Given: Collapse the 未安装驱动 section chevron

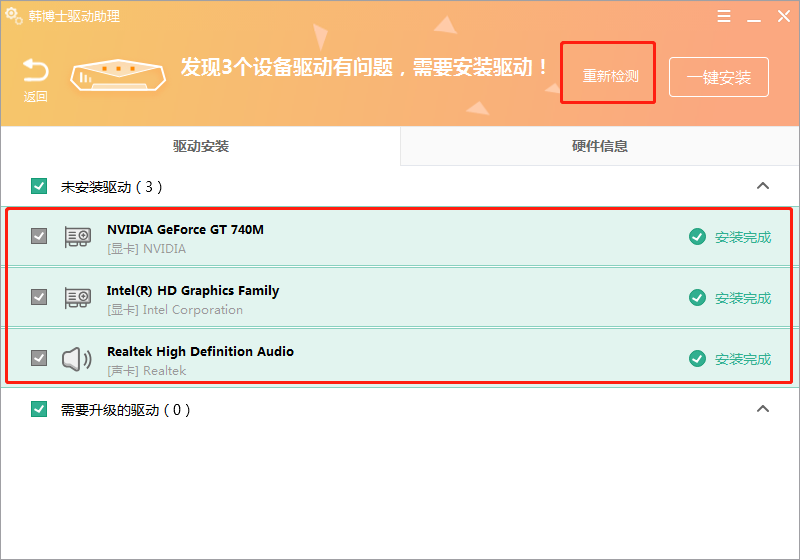Looking at the screenshot, I should coord(762,186).
